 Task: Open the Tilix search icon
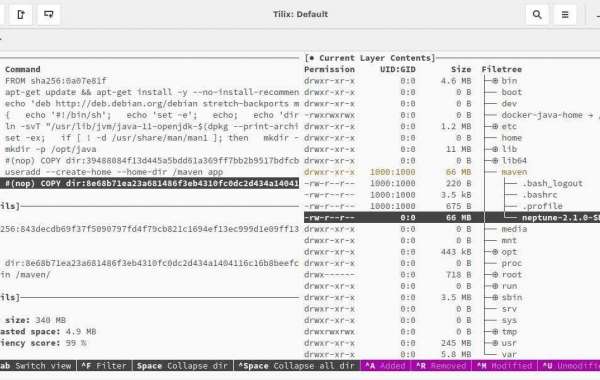(x=537, y=15)
